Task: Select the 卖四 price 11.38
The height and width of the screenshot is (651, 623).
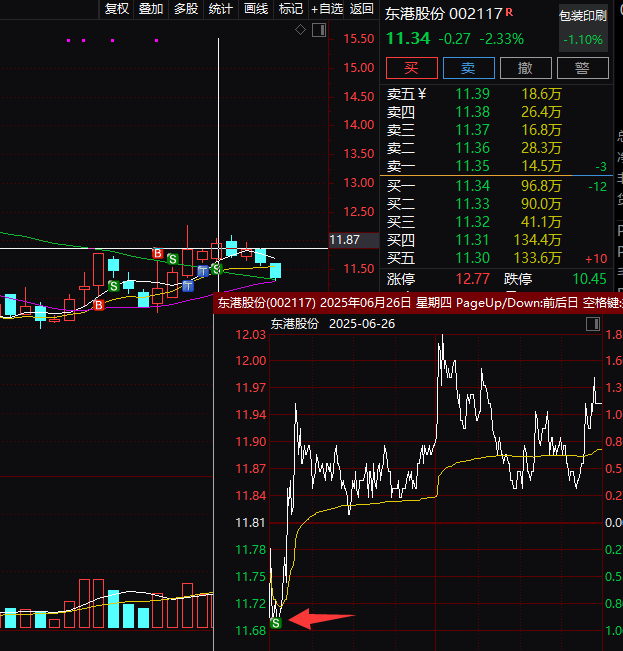Action: [473, 112]
